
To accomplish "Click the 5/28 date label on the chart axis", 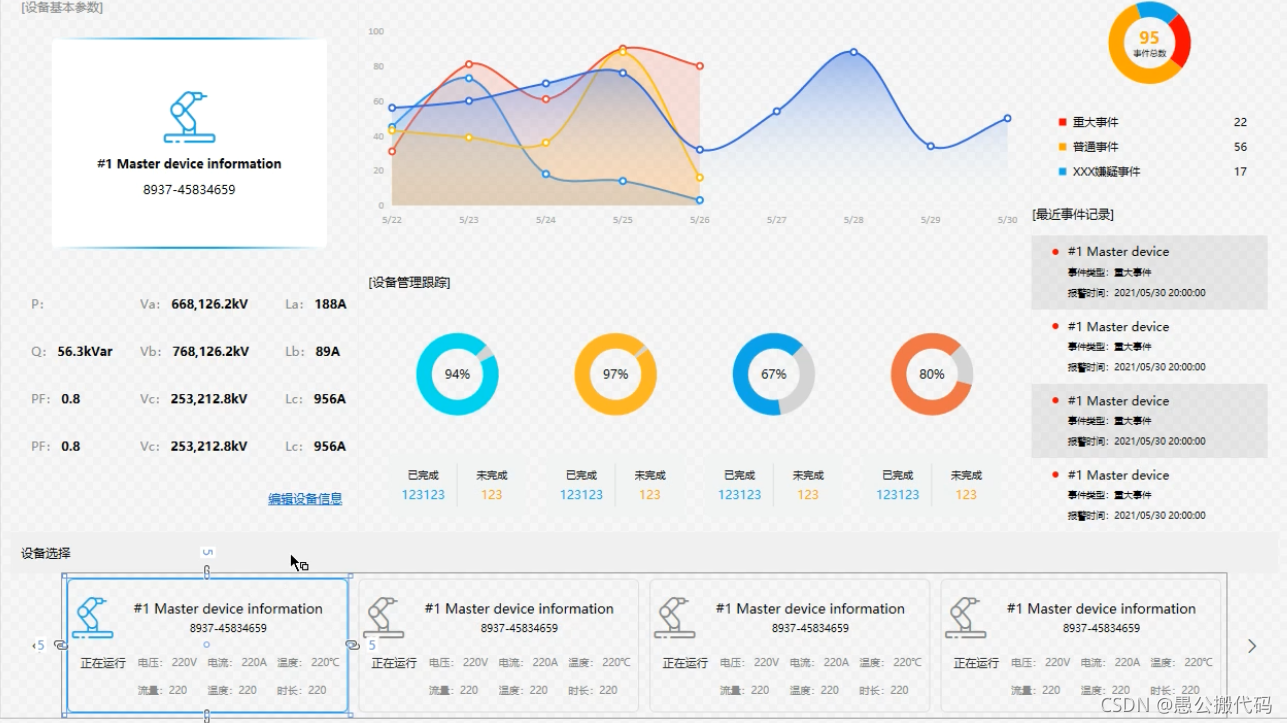I will coord(853,220).
